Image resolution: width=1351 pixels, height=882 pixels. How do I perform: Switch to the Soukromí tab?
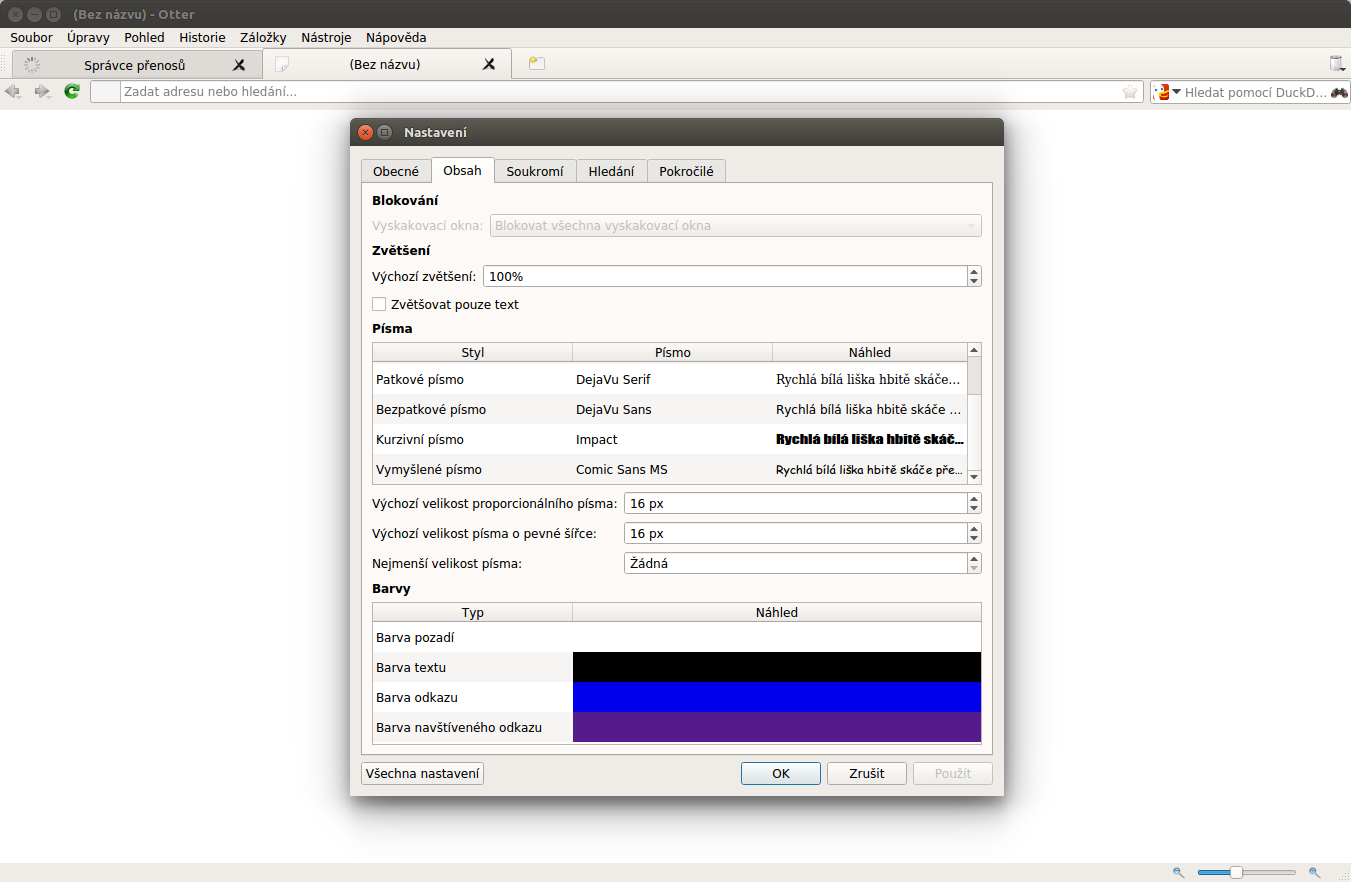click(x=534, y=171)
